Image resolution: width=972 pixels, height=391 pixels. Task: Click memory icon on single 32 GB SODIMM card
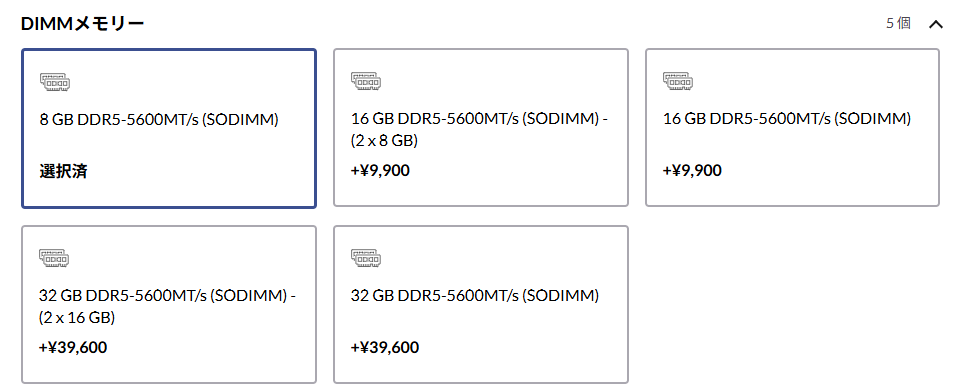(x=366, y=258)
